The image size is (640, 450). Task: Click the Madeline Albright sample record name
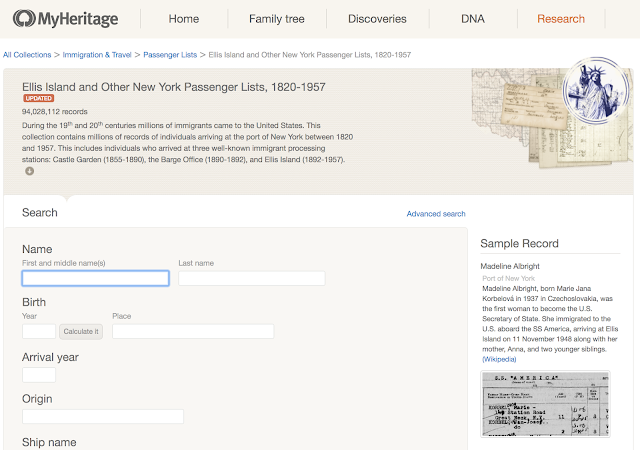click(510, 266)
